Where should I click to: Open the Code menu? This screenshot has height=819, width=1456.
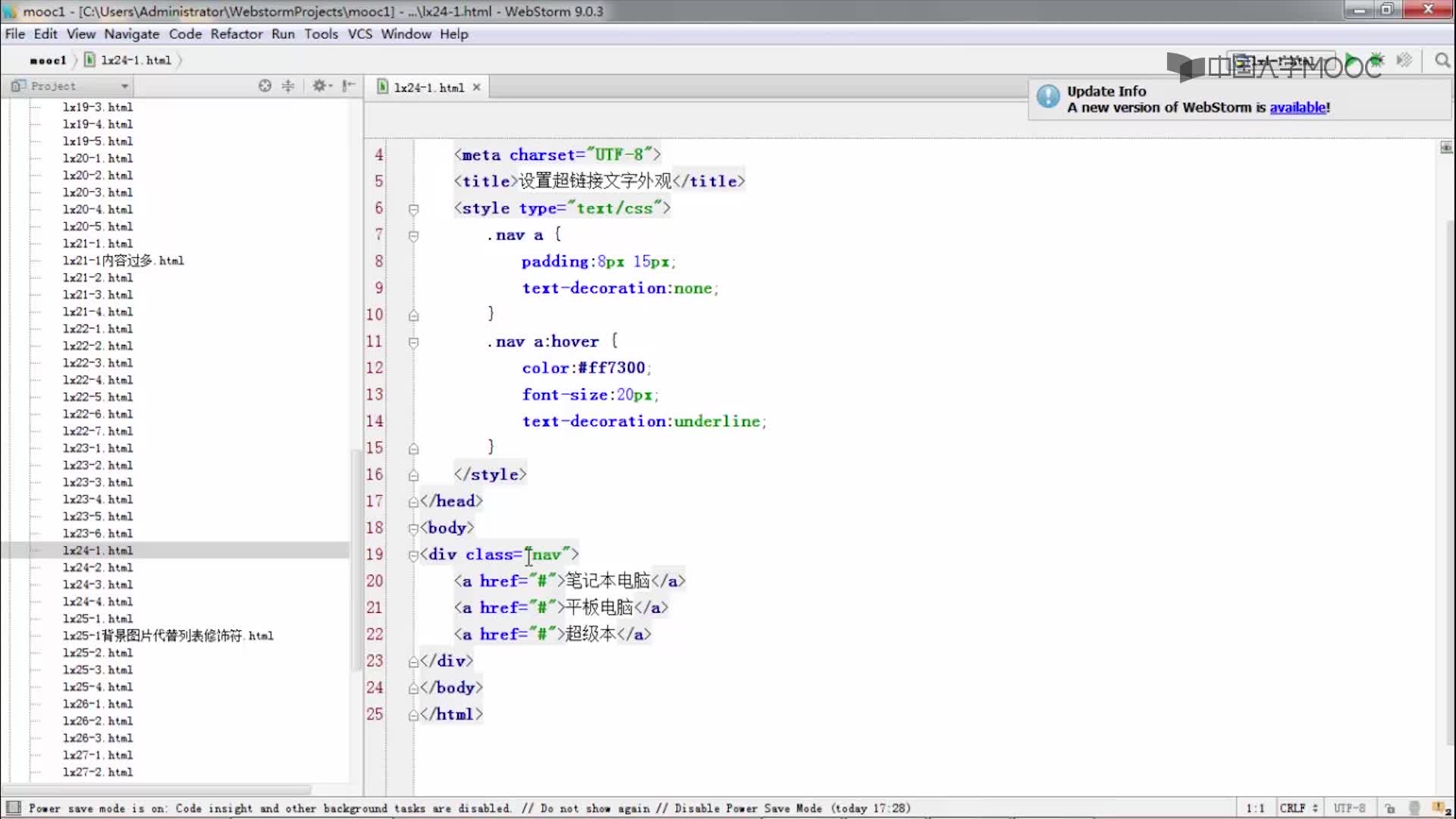click(x=185, y=34)
